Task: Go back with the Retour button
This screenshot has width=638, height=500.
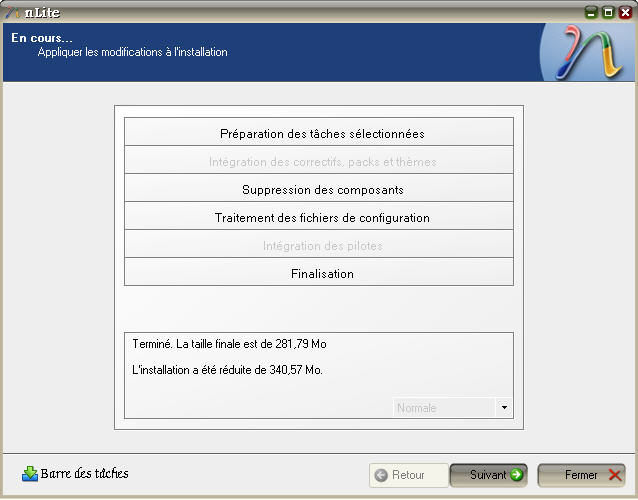Action: [x=409, y=475]
